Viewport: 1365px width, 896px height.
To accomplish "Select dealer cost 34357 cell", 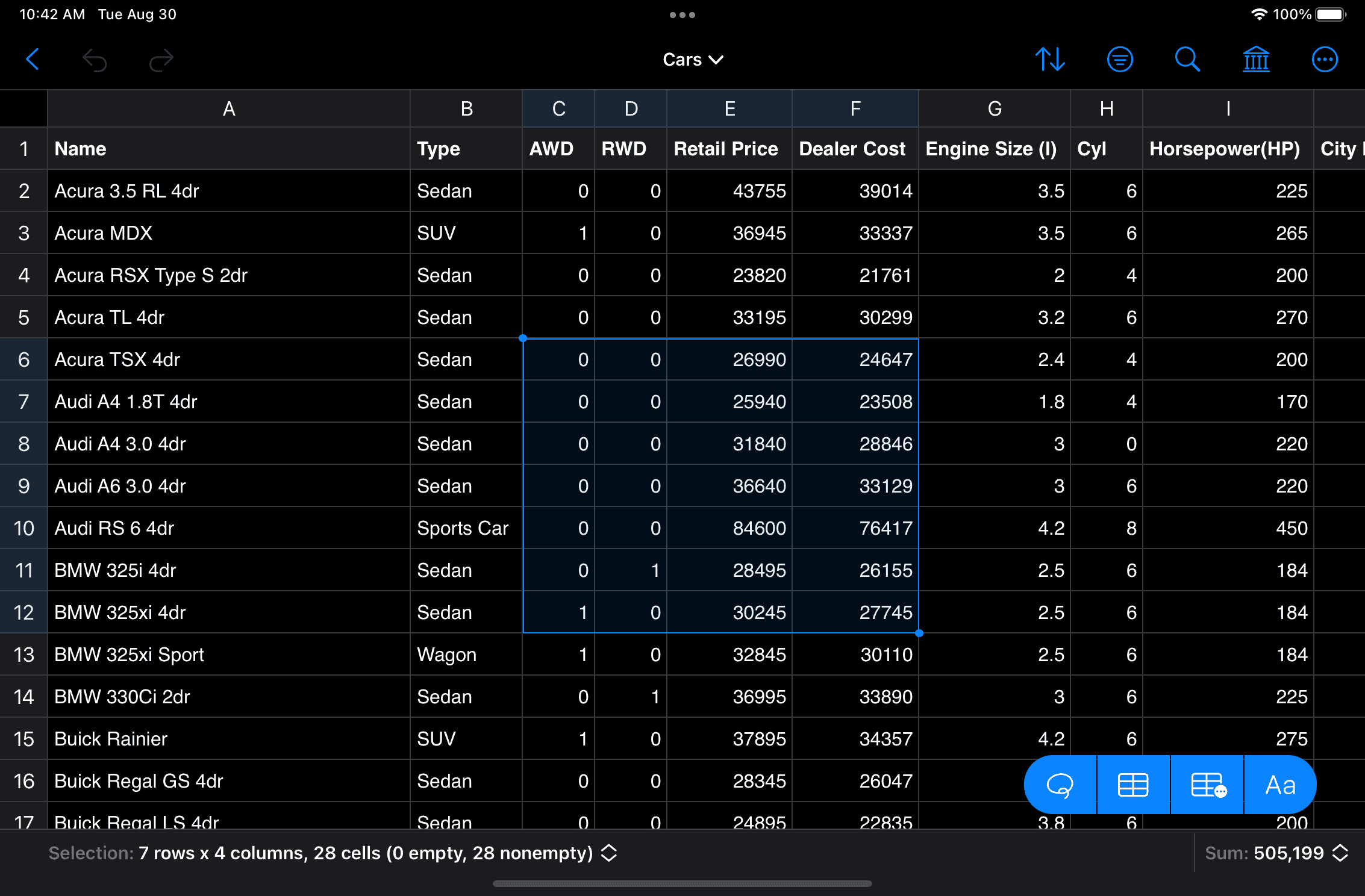I will tap(855, 739).
